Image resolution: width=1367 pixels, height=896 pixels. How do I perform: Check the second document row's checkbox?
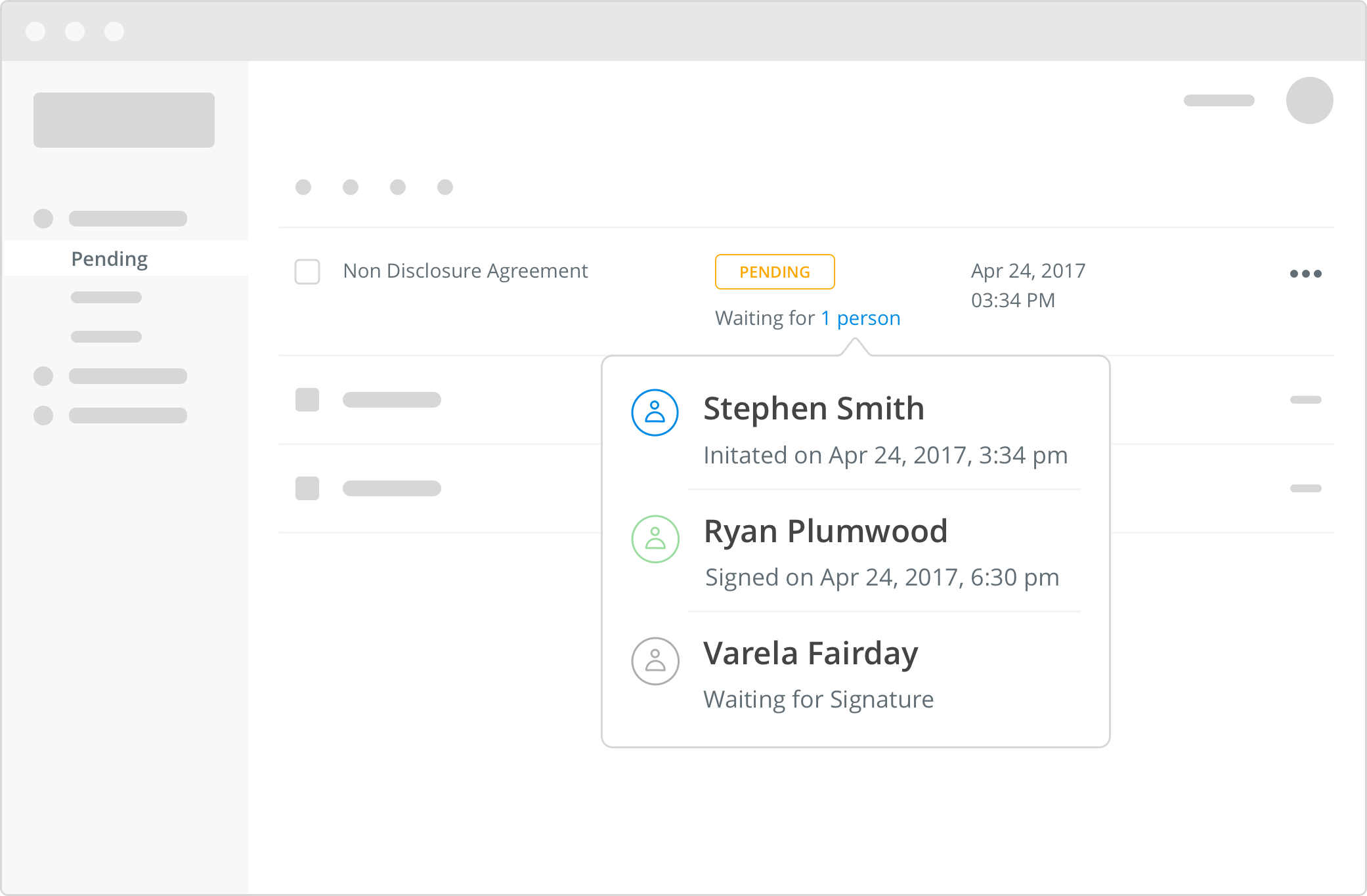pyautogui.click(x=306, y=400)
